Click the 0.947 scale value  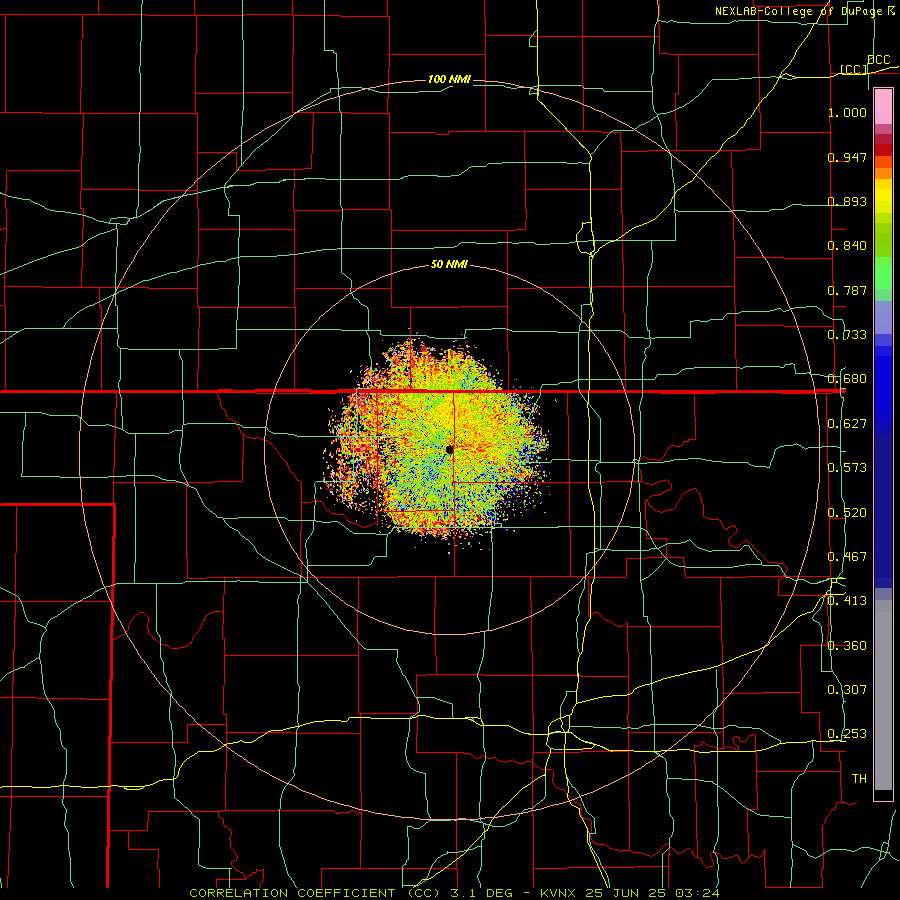point(847,157)
